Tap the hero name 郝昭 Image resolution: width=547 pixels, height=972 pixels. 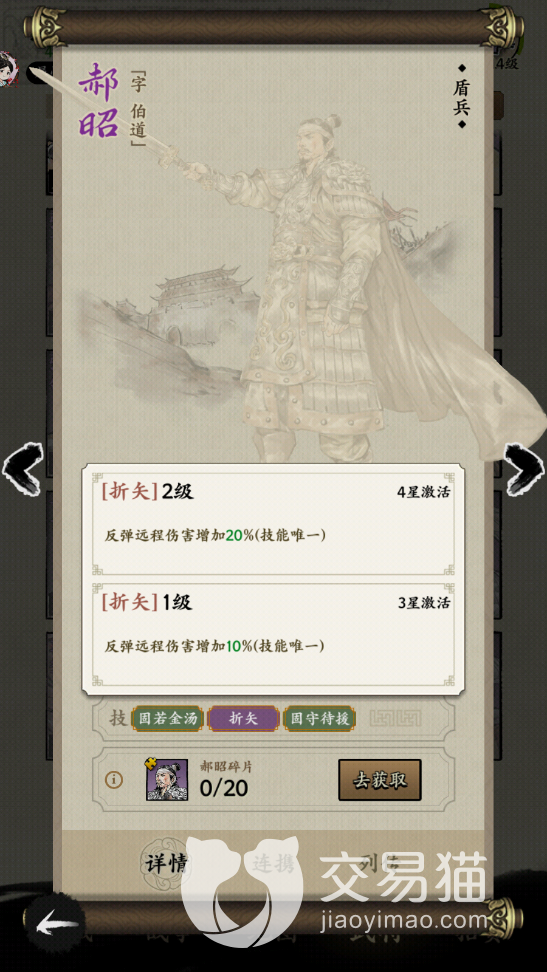[99, 100]
